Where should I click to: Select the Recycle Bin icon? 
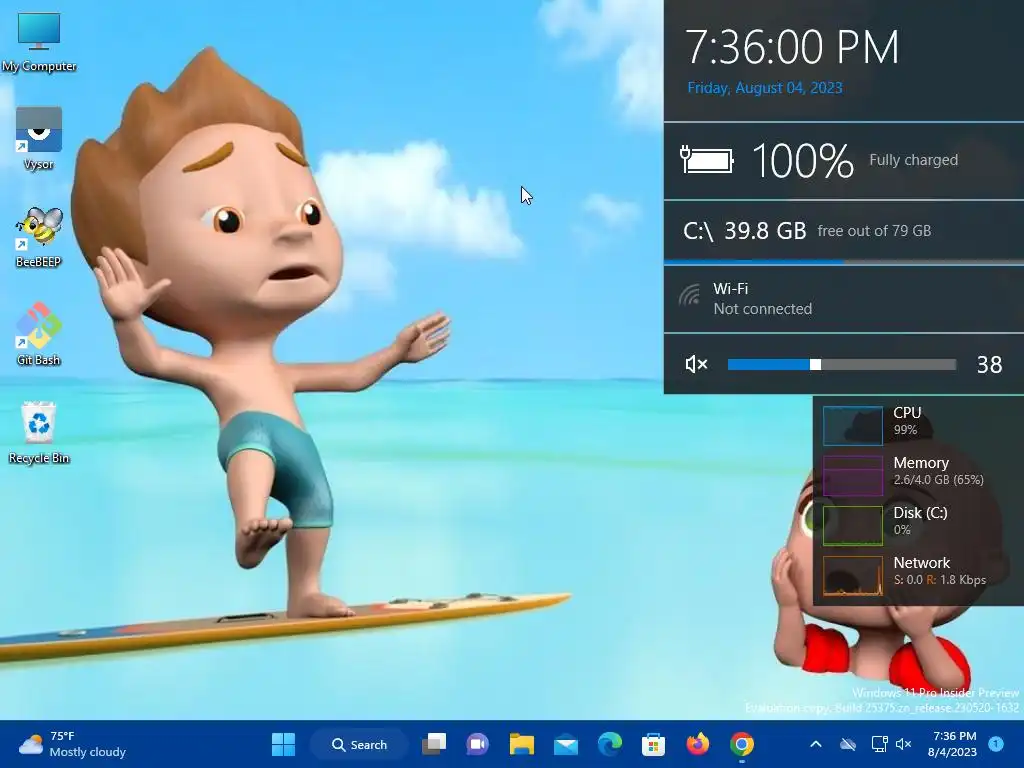click(39, 432)
